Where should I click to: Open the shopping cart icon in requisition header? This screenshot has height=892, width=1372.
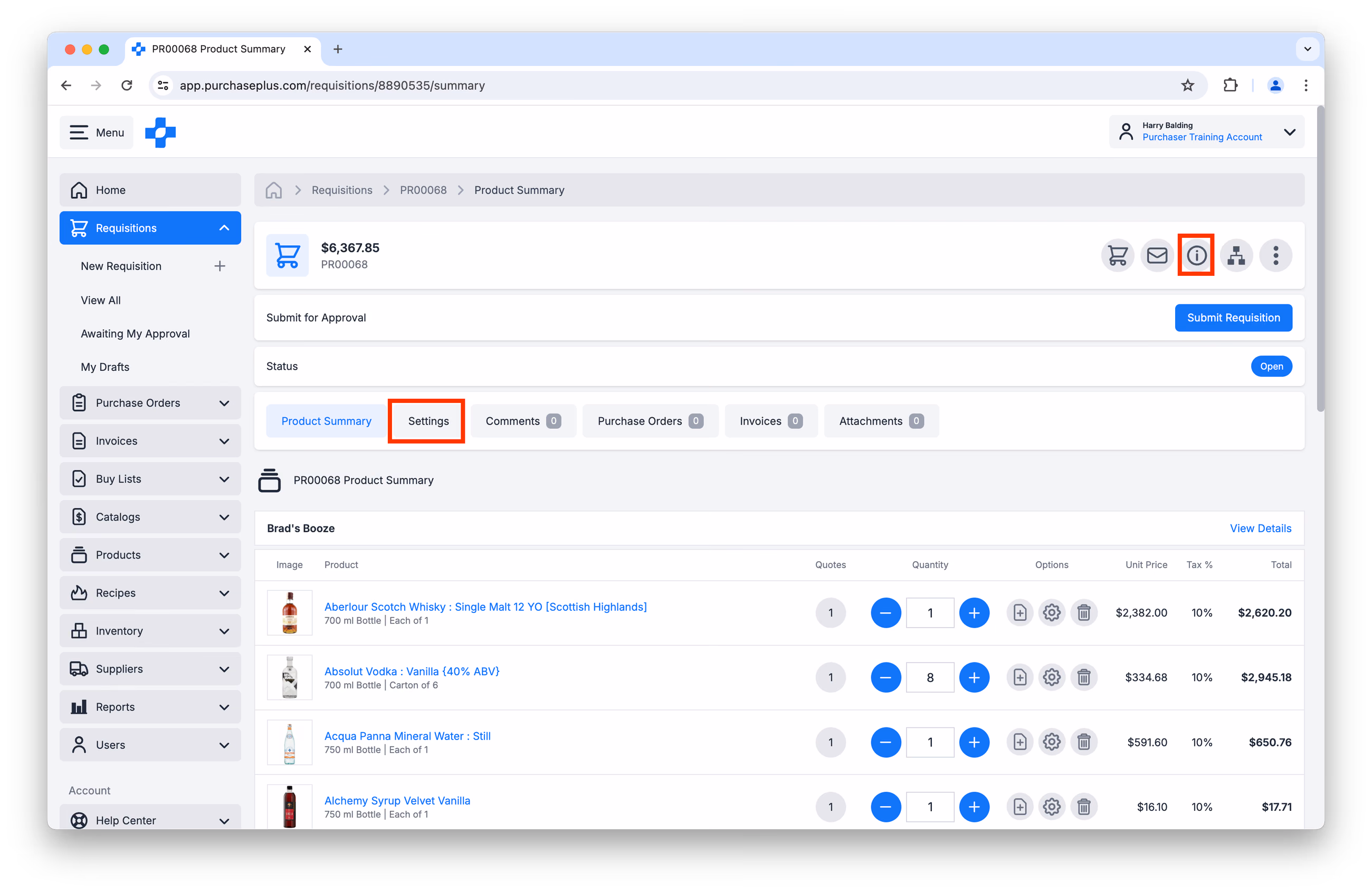pos(1117,255)
